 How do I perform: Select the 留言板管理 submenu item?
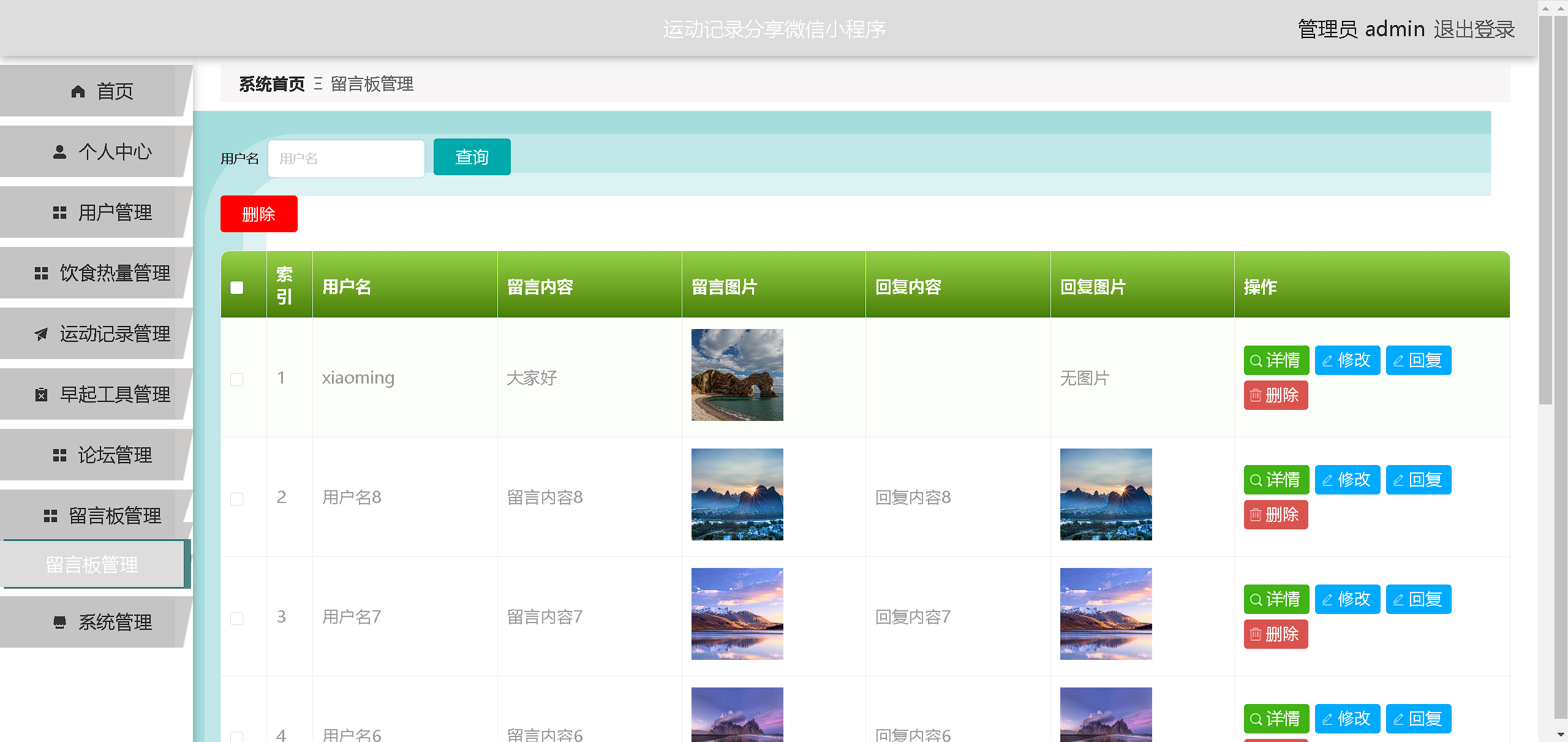[92, 564]
